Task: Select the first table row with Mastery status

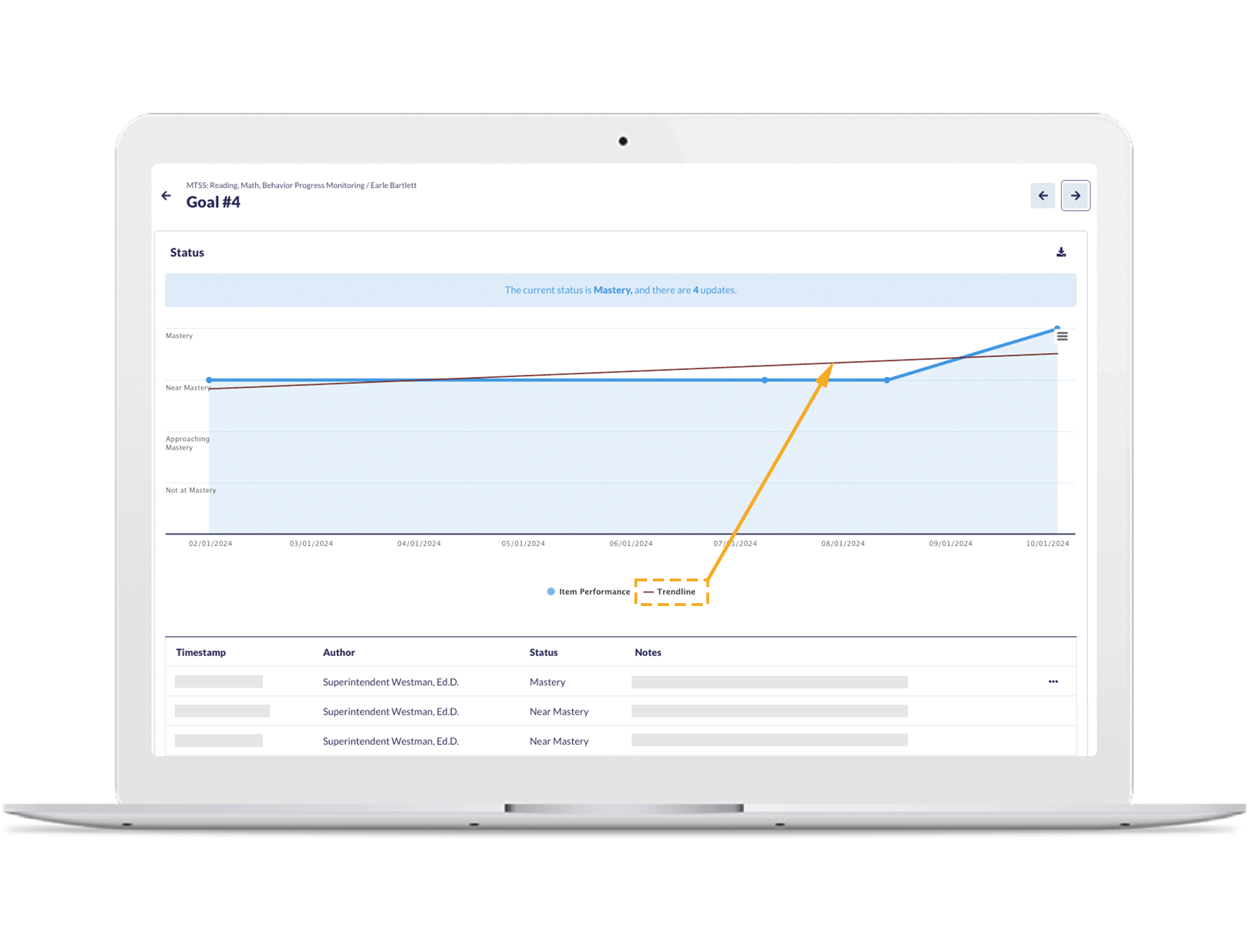Action: [547, 682]
